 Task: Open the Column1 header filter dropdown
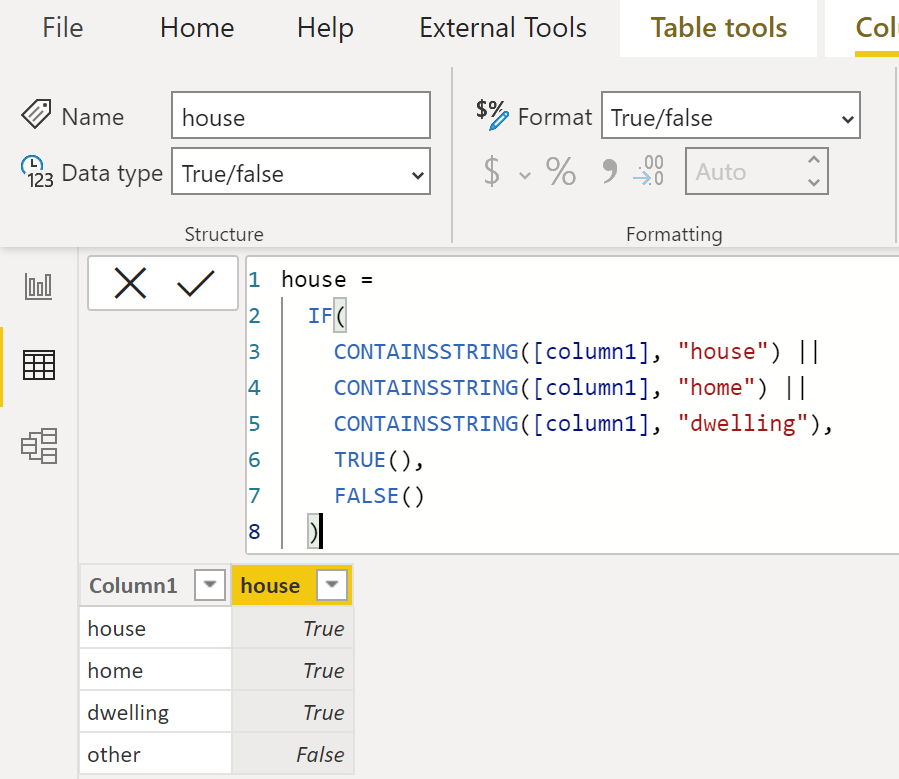[x=209, y=585]
